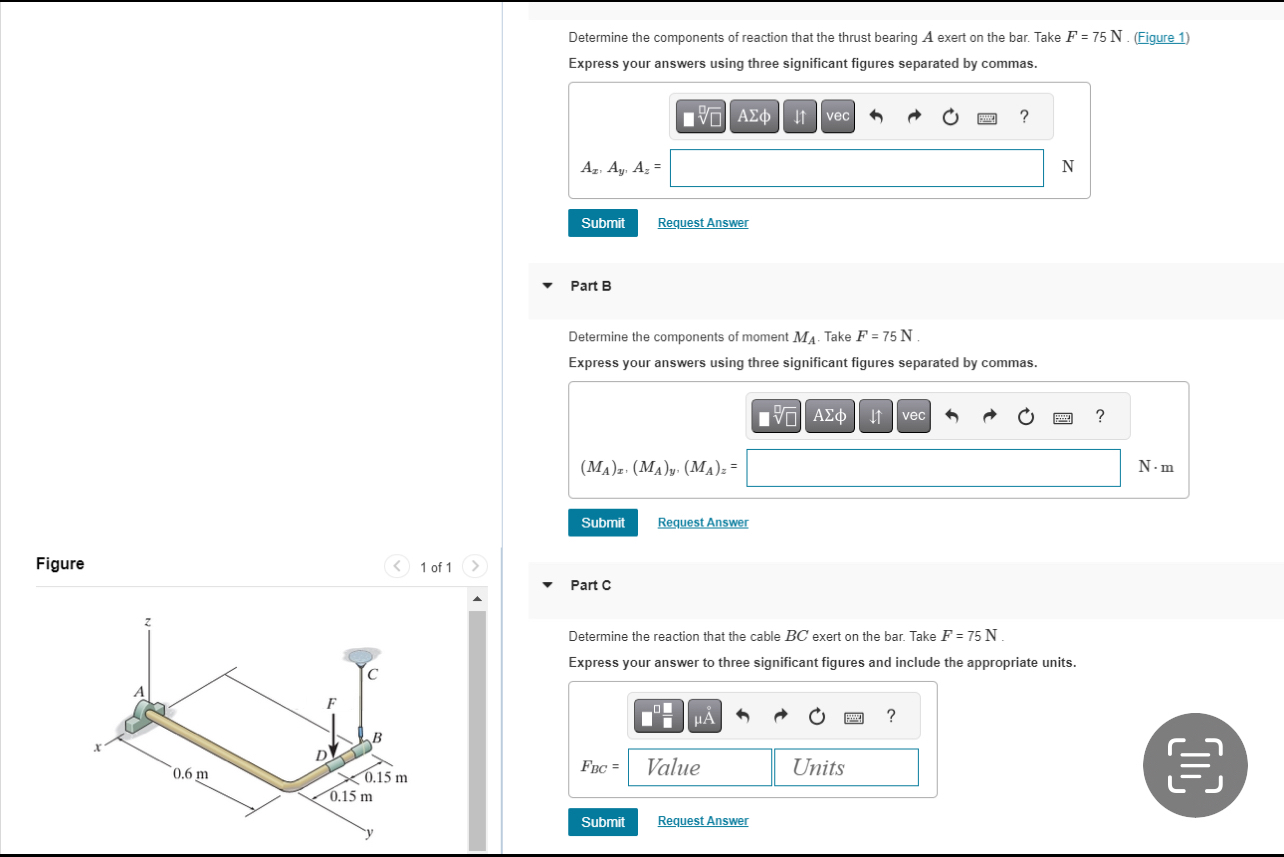Viewport: 1284px width, 857px height.
Task: Open the math template palette in Part A toolbar
Action: [699, 116]
